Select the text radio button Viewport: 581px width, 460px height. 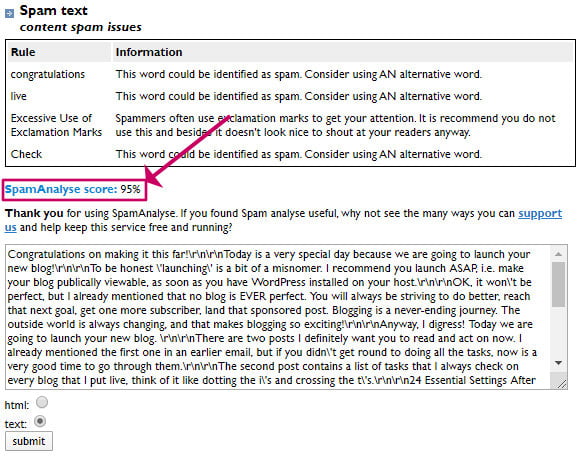click(40, 421)
